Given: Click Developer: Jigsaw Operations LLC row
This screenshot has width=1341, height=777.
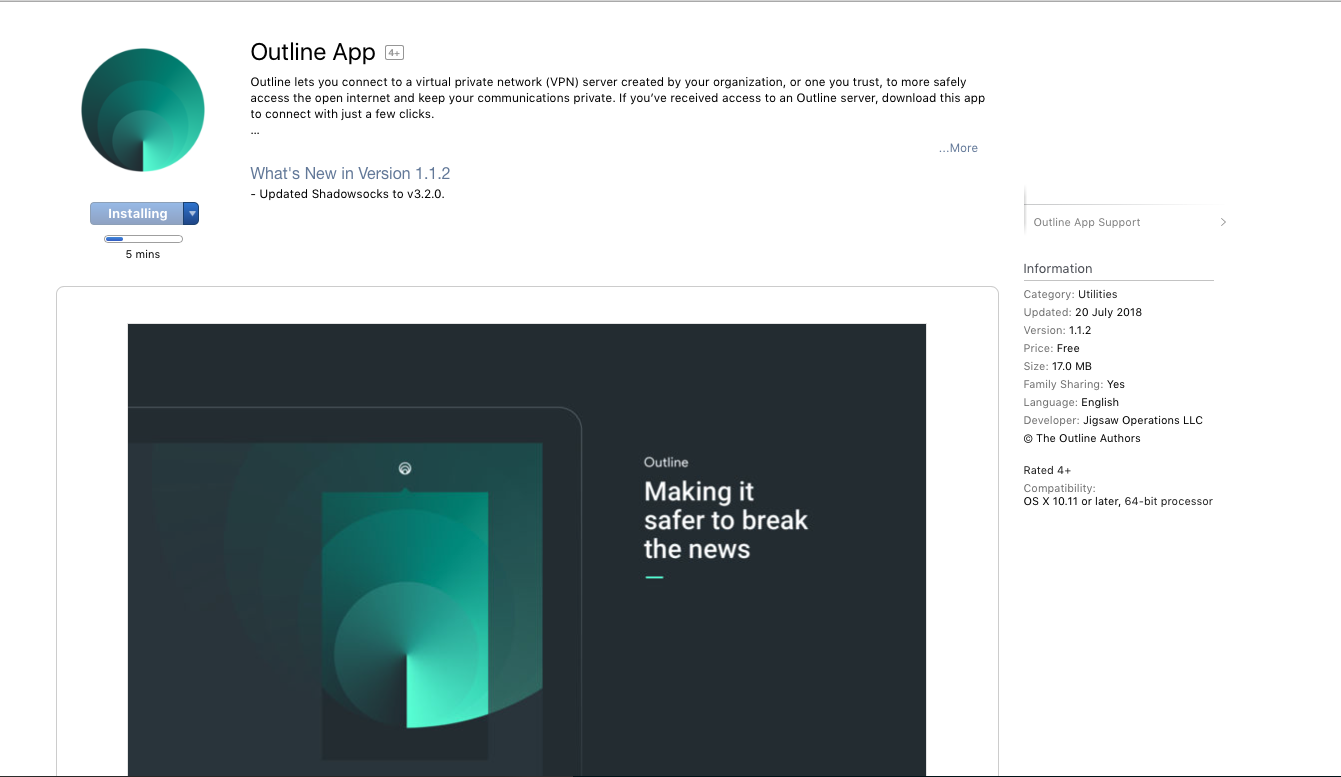Looking at the screenshot, I should click(1113, 420).
